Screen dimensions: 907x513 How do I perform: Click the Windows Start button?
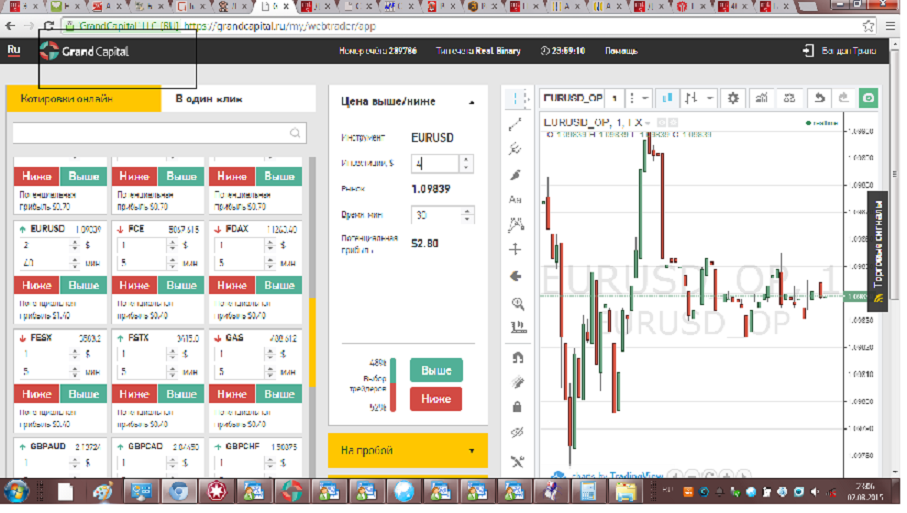point(17,491)
